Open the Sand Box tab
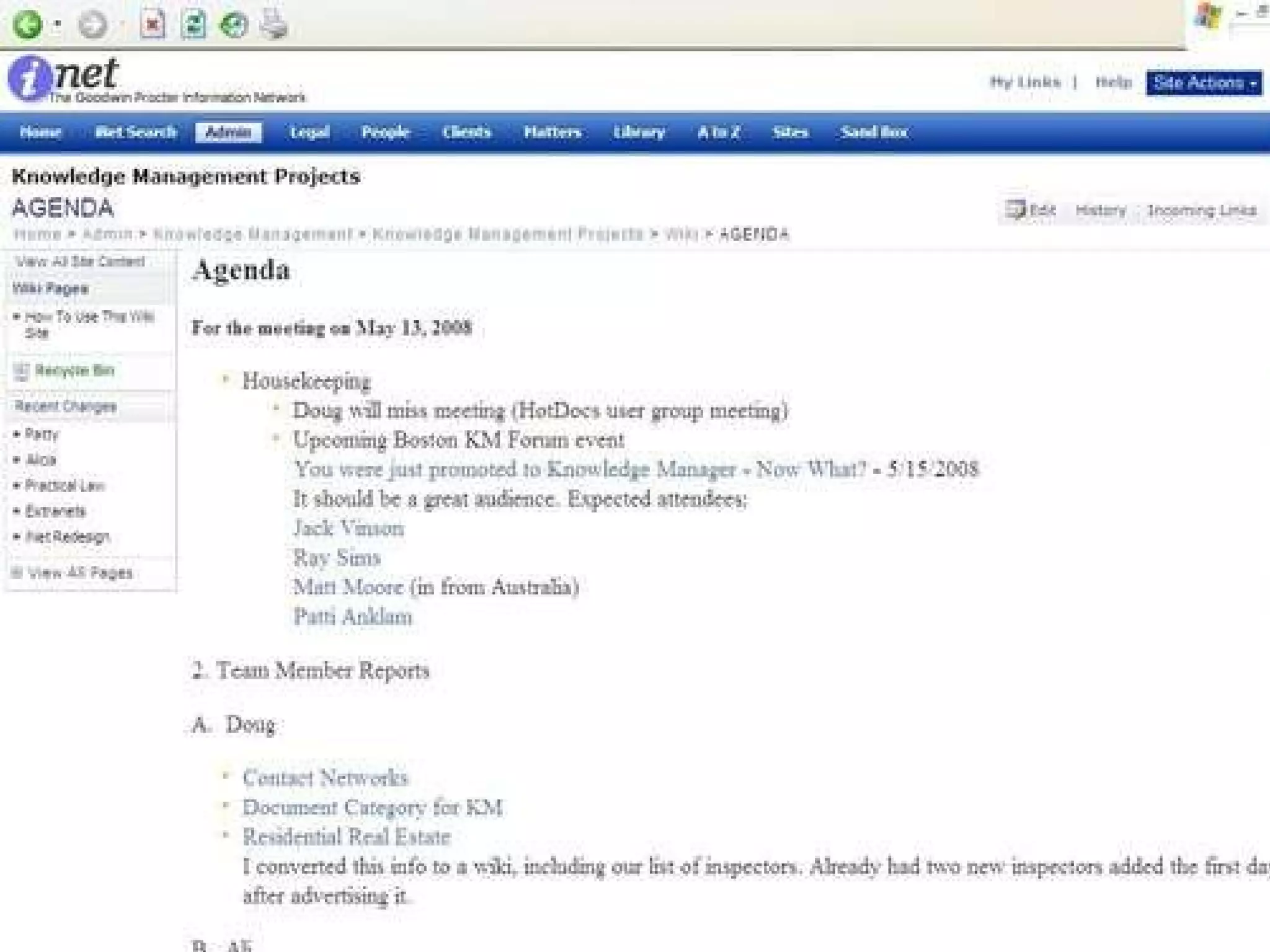This screenshot has height=952, width=1270. (x=874, y=132)
